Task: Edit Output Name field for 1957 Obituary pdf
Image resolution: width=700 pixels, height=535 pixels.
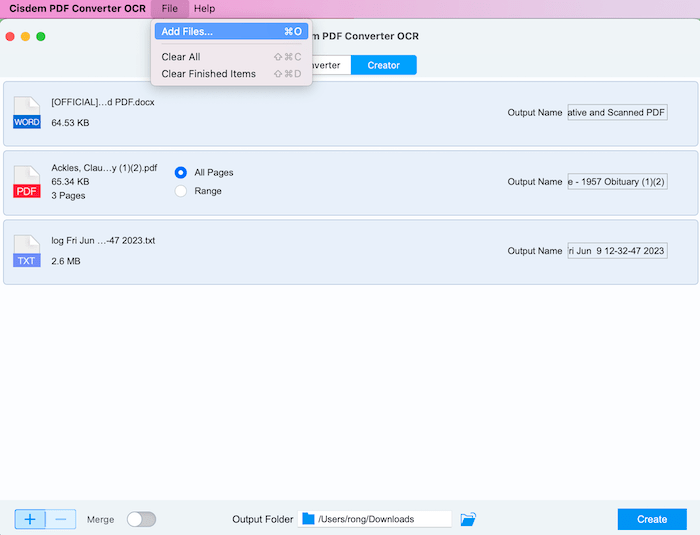Action: 617,182
